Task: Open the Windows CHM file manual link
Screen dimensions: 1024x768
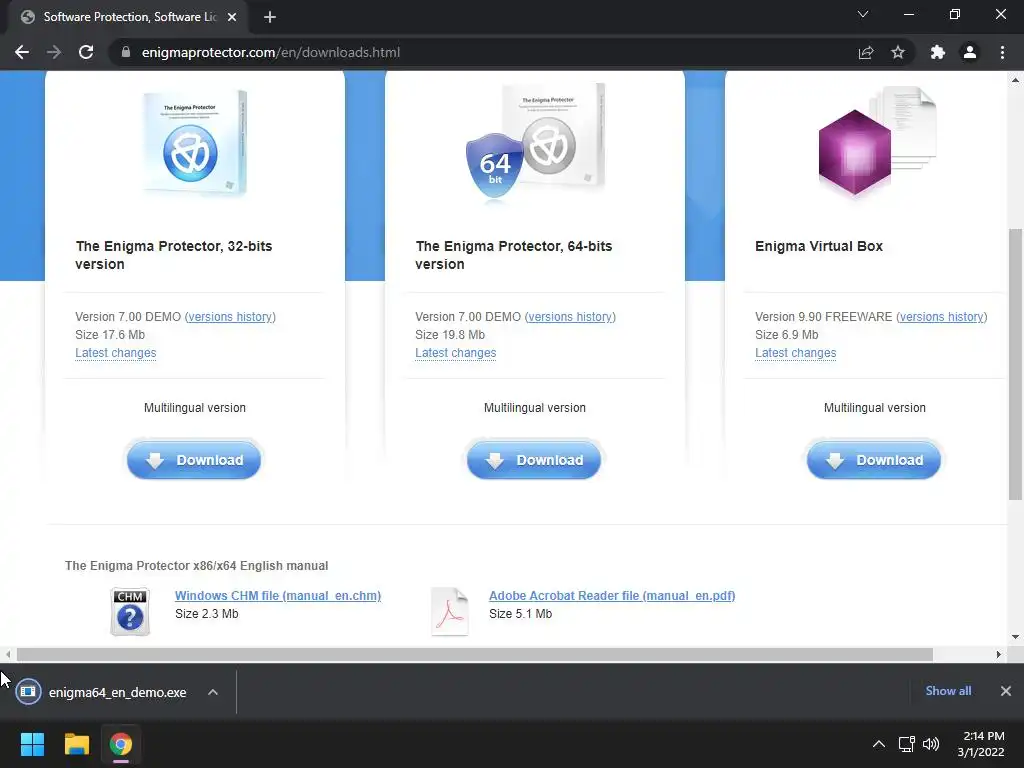Action: click(278, 596)
